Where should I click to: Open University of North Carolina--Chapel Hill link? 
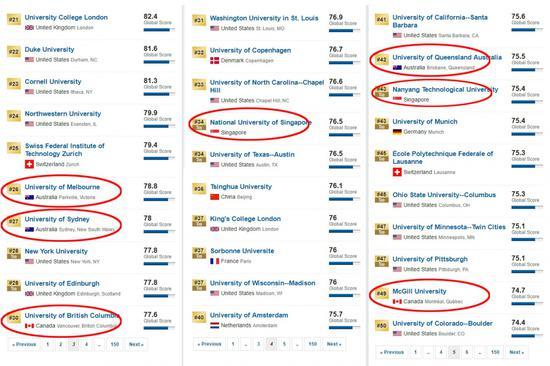pos(267,86)
